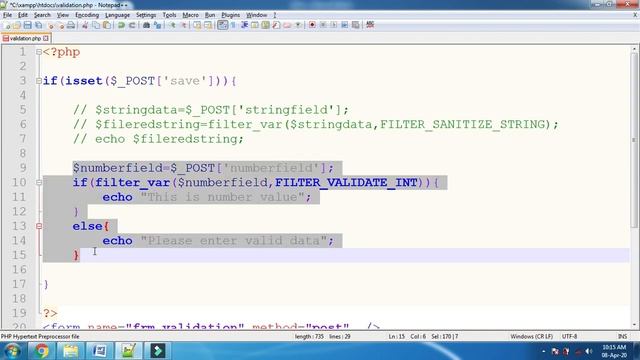The image size is (640, 360).
Task: Copy selection with the Copy toolbar icon
Action: 97,25
